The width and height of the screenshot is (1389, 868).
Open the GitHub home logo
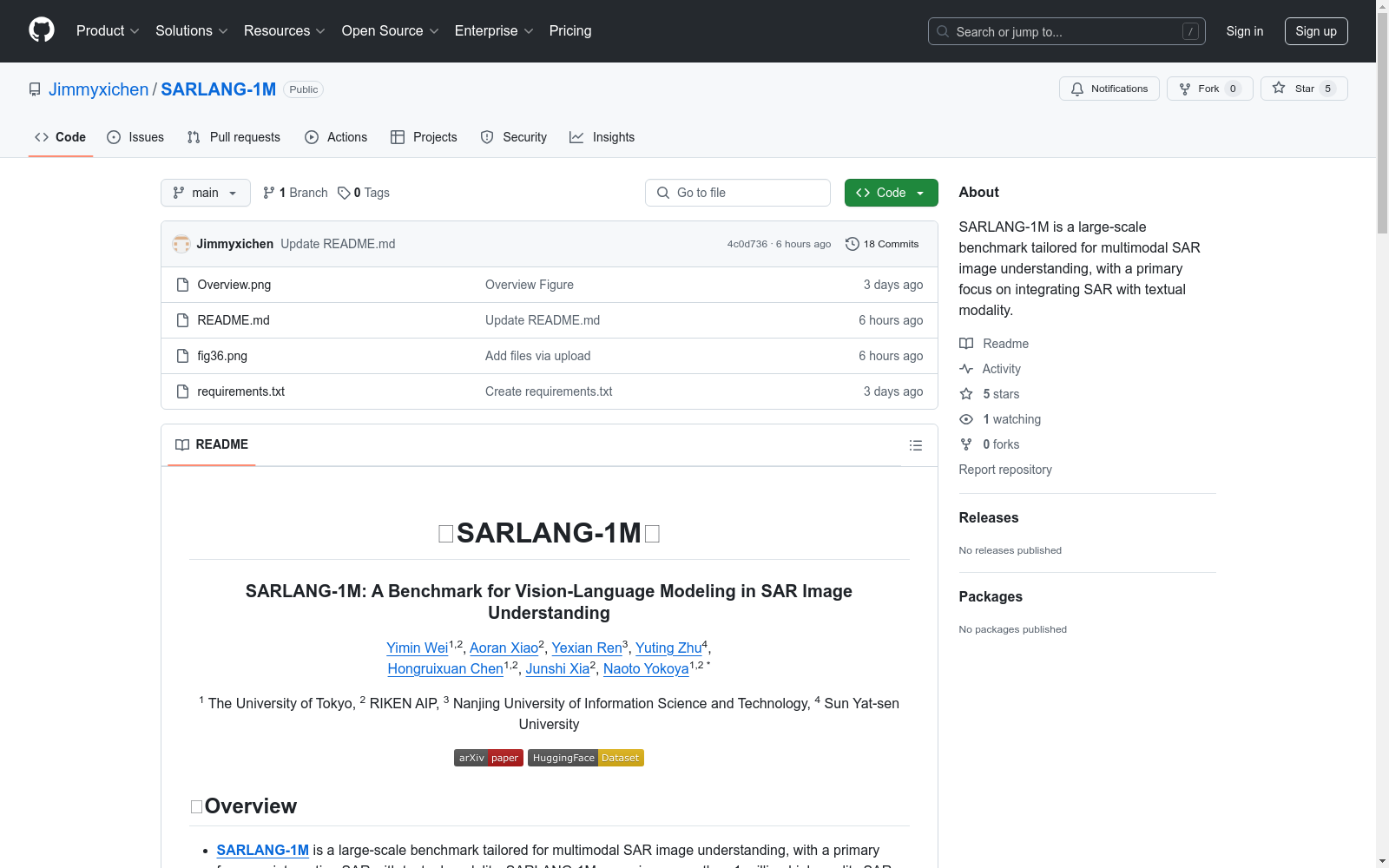42,30
